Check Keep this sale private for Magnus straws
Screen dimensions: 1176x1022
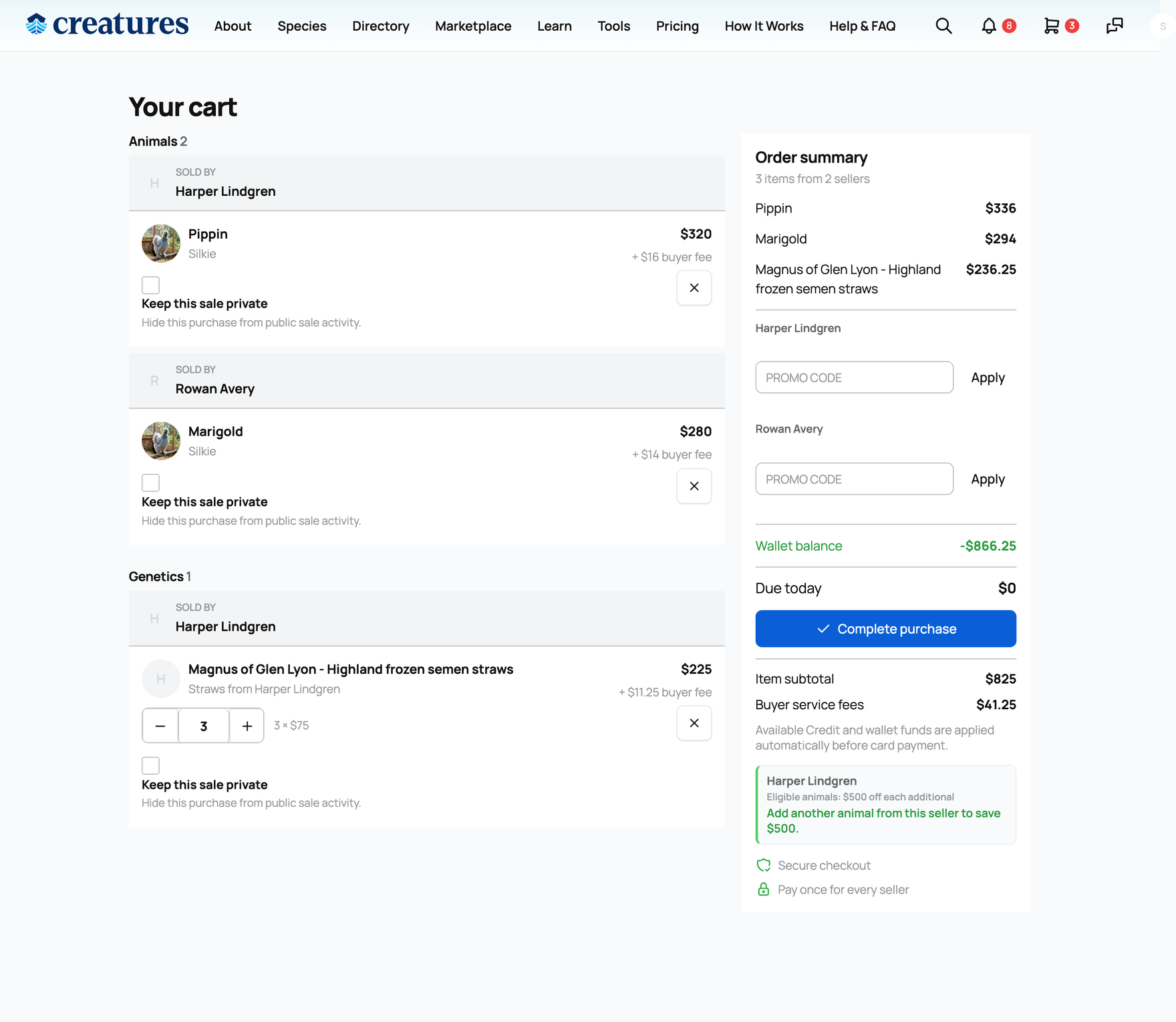[x=150, y=765]
